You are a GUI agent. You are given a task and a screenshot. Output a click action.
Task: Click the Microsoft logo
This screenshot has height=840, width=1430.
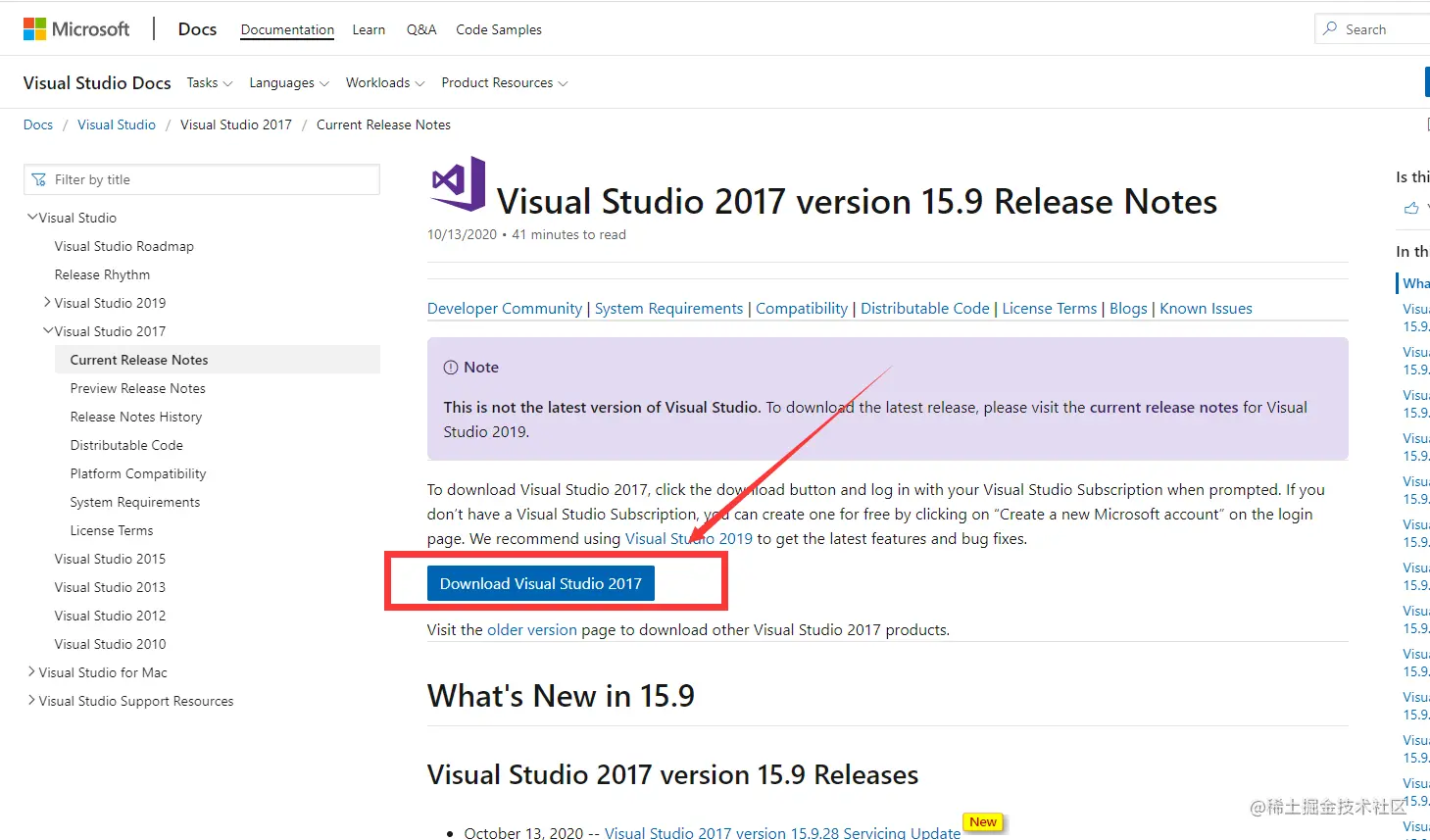tap(76, 29)
